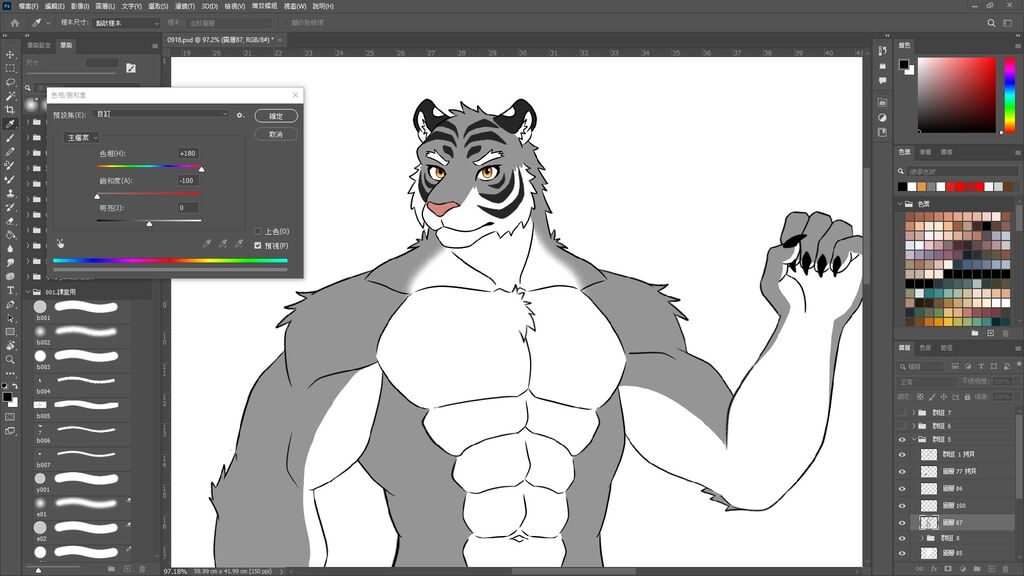Expand the 群組 7 layer group
Viewport: 1024px width, 576px height.
click(915, 412)
